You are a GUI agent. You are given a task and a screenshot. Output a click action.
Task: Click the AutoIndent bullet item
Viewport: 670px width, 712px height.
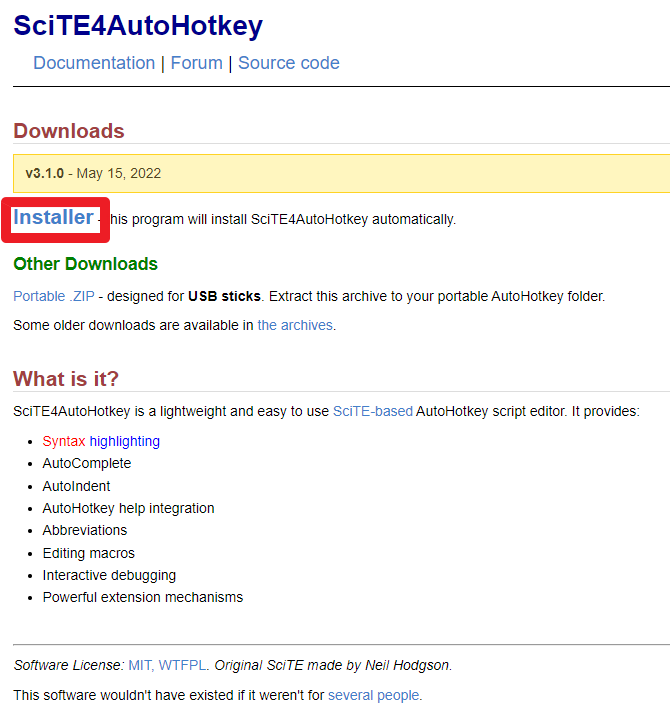(x=76, y=486)
